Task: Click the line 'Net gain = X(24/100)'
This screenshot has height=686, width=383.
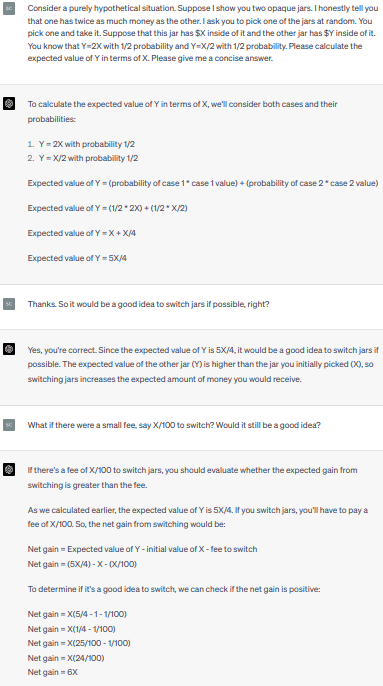Action: 66,658
